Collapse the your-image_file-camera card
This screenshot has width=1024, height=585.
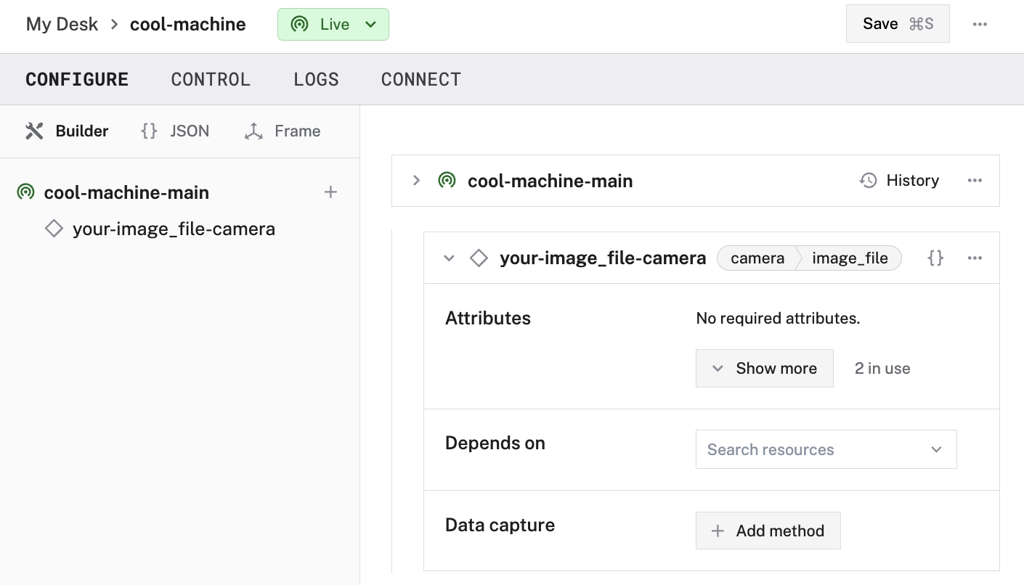(x=449, y=257)
